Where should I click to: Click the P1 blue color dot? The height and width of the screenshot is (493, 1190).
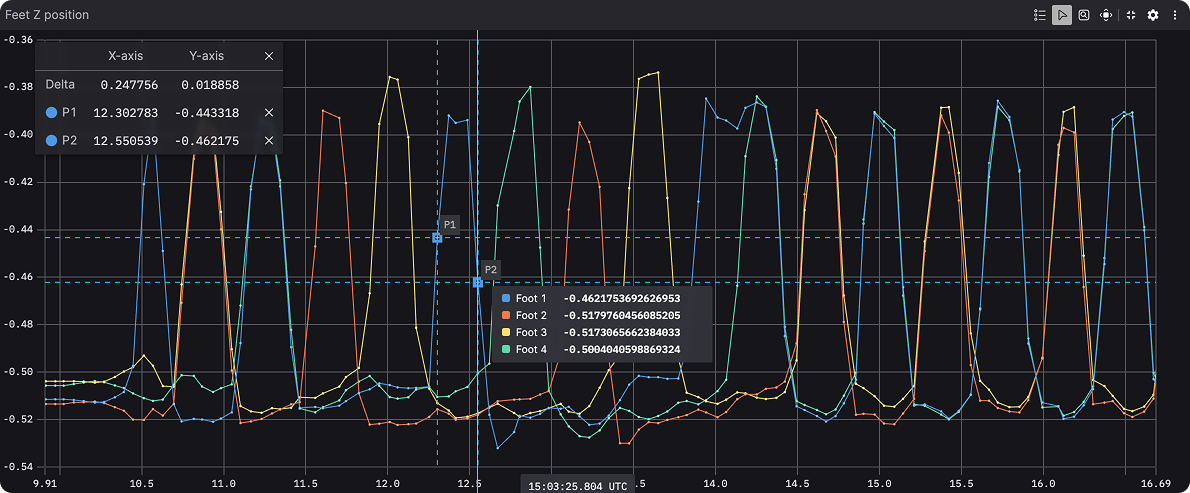click(52, 113)
